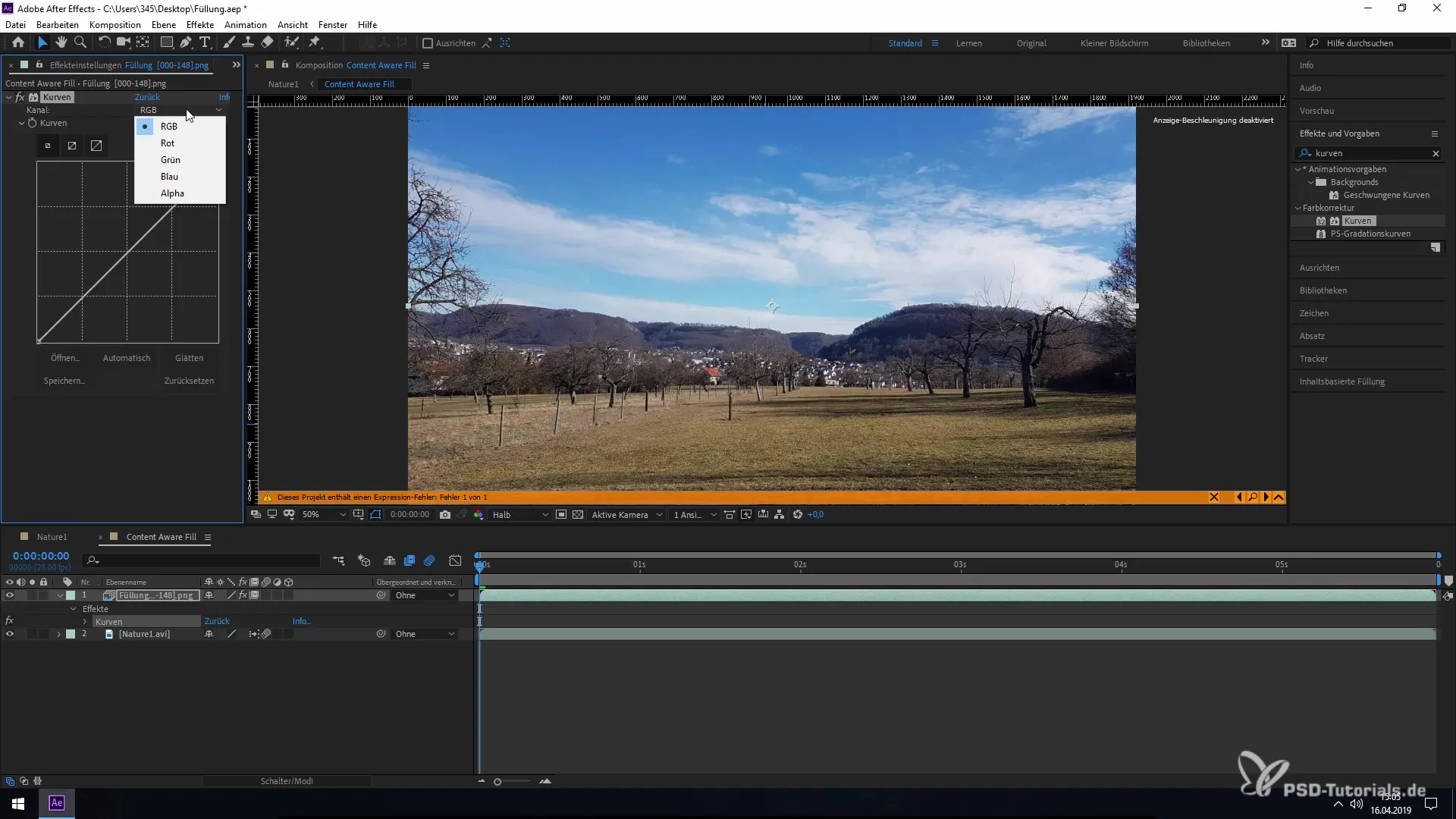Image resolution: width=1456 pixels, height=819 pixels.
Task: Close the expression error warning banner
Action: 1214,497
